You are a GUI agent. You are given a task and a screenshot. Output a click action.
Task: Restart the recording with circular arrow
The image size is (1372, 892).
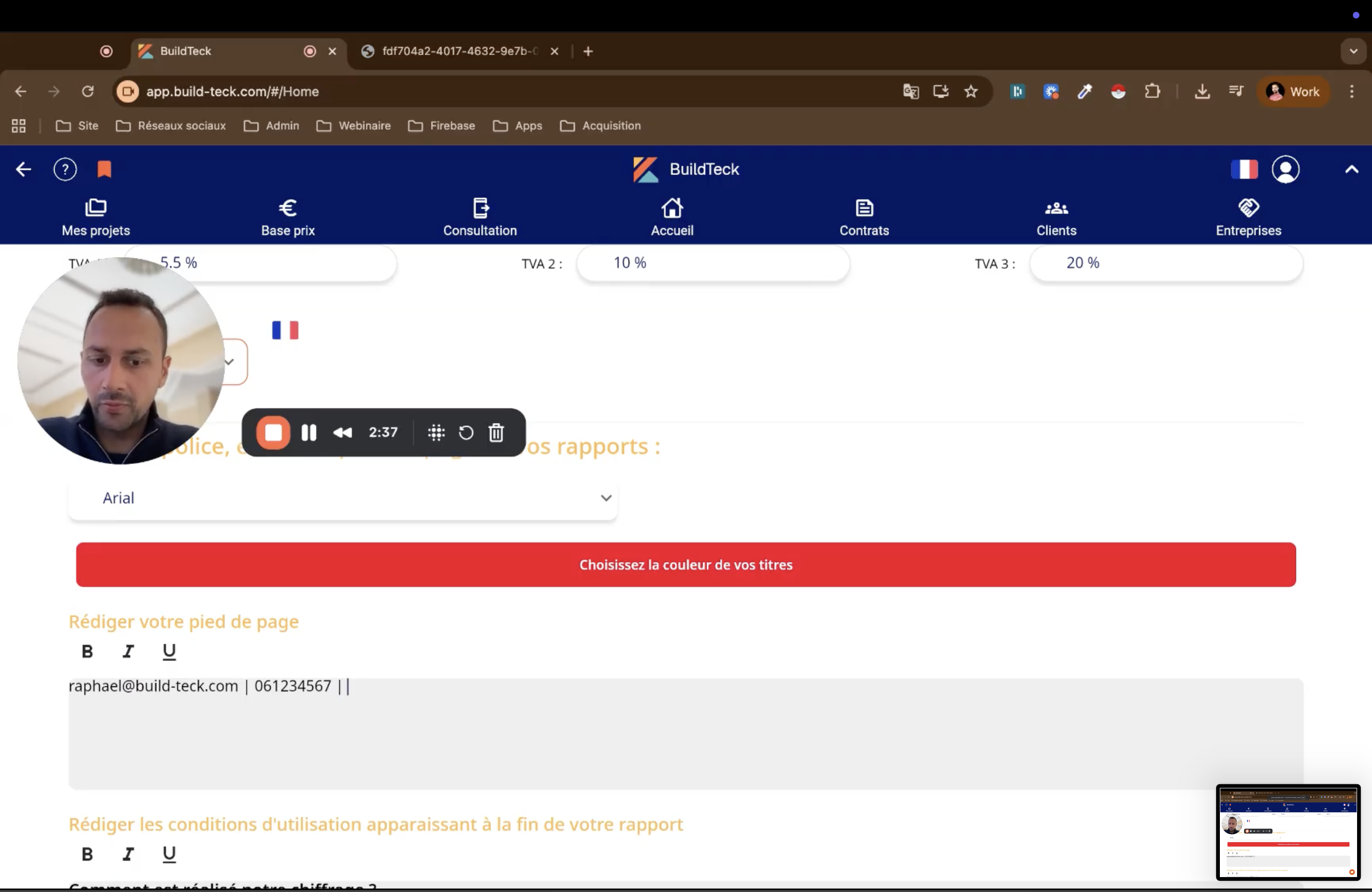[466, 433]
